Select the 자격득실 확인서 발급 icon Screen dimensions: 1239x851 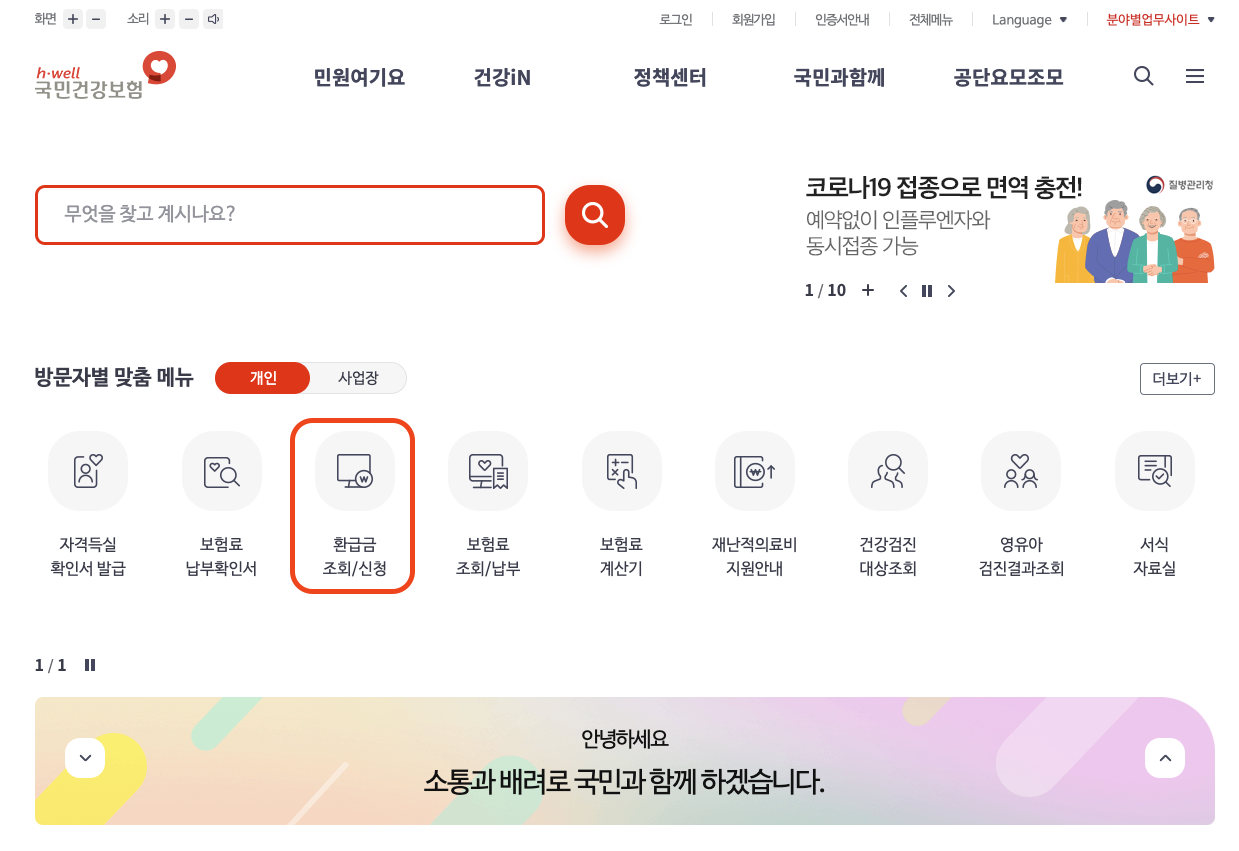[x=88, y=470]
